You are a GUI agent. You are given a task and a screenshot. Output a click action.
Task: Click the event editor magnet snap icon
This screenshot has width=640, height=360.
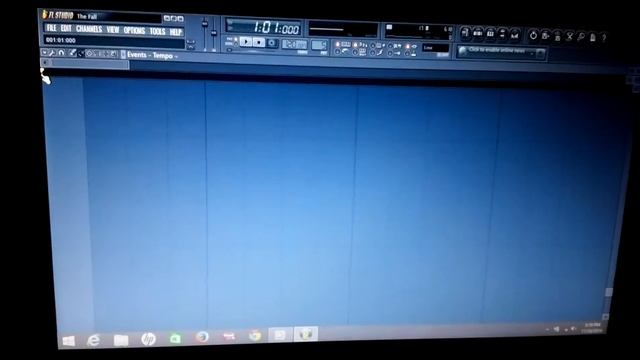(x=61, y=53)
